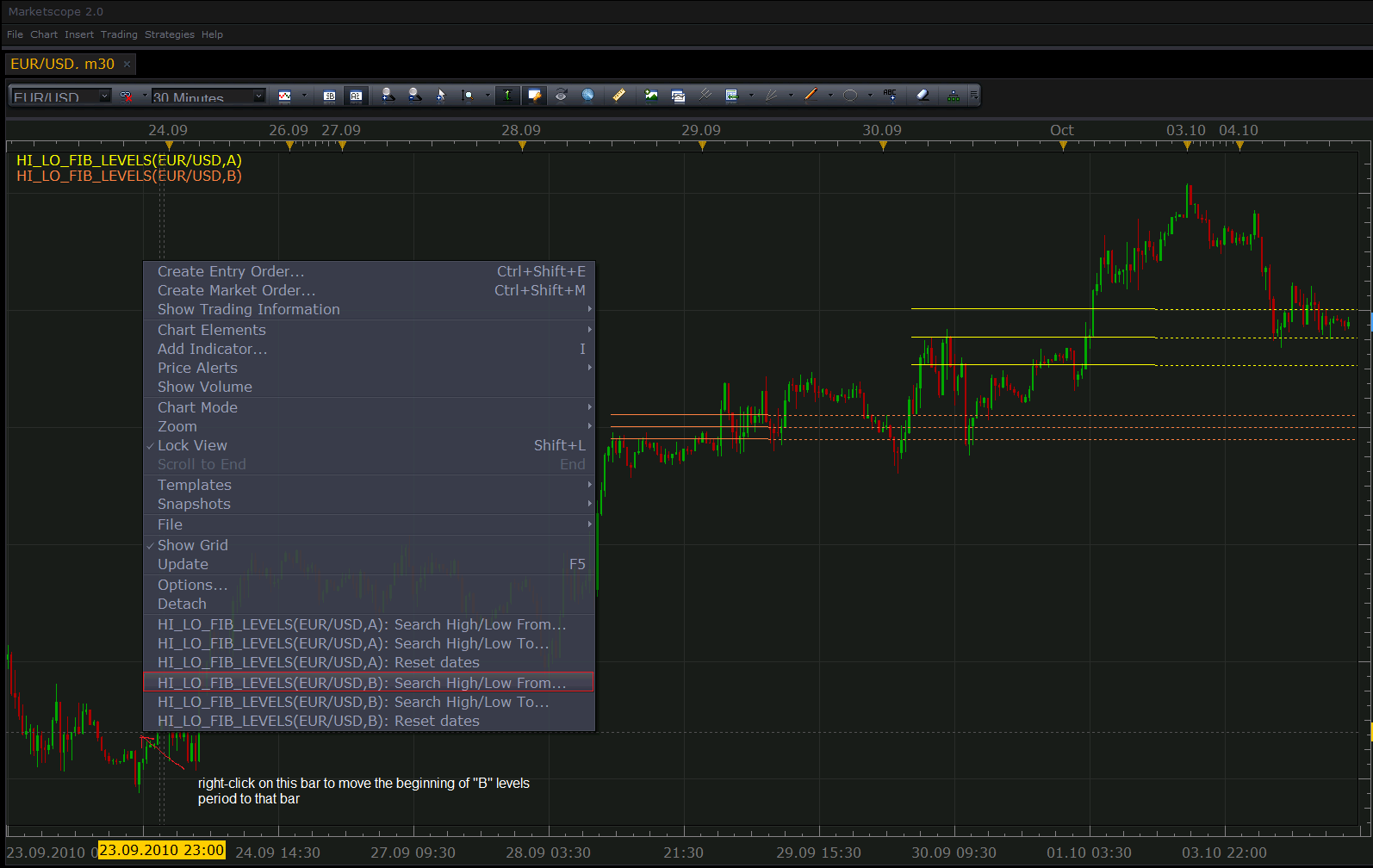Expand the Chart Mode submenu
Image resolution: width=1373 pixels, height=868 pixels.
point(369,407)
